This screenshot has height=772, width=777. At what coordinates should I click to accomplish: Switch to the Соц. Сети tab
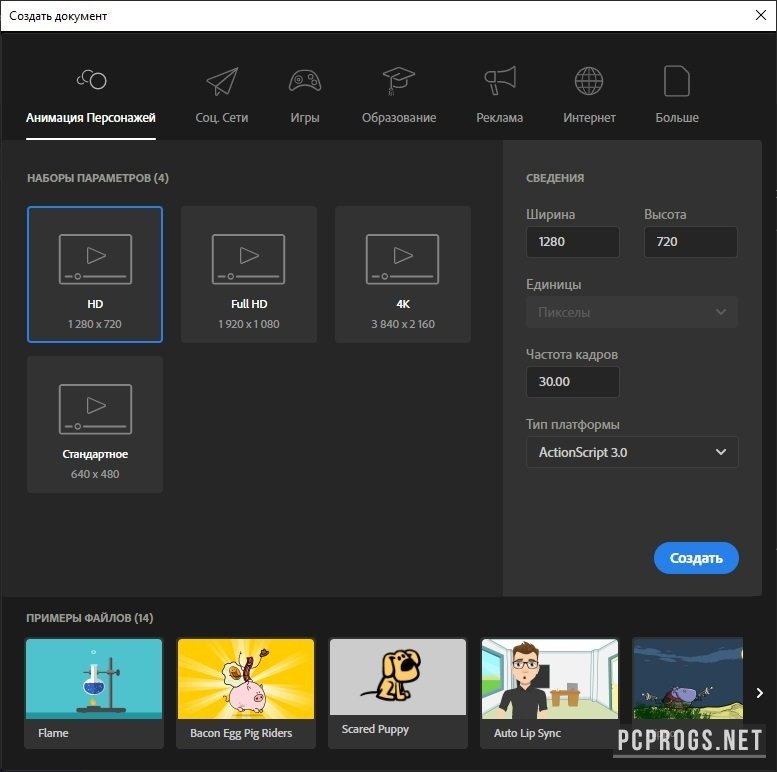coord(222,118)
